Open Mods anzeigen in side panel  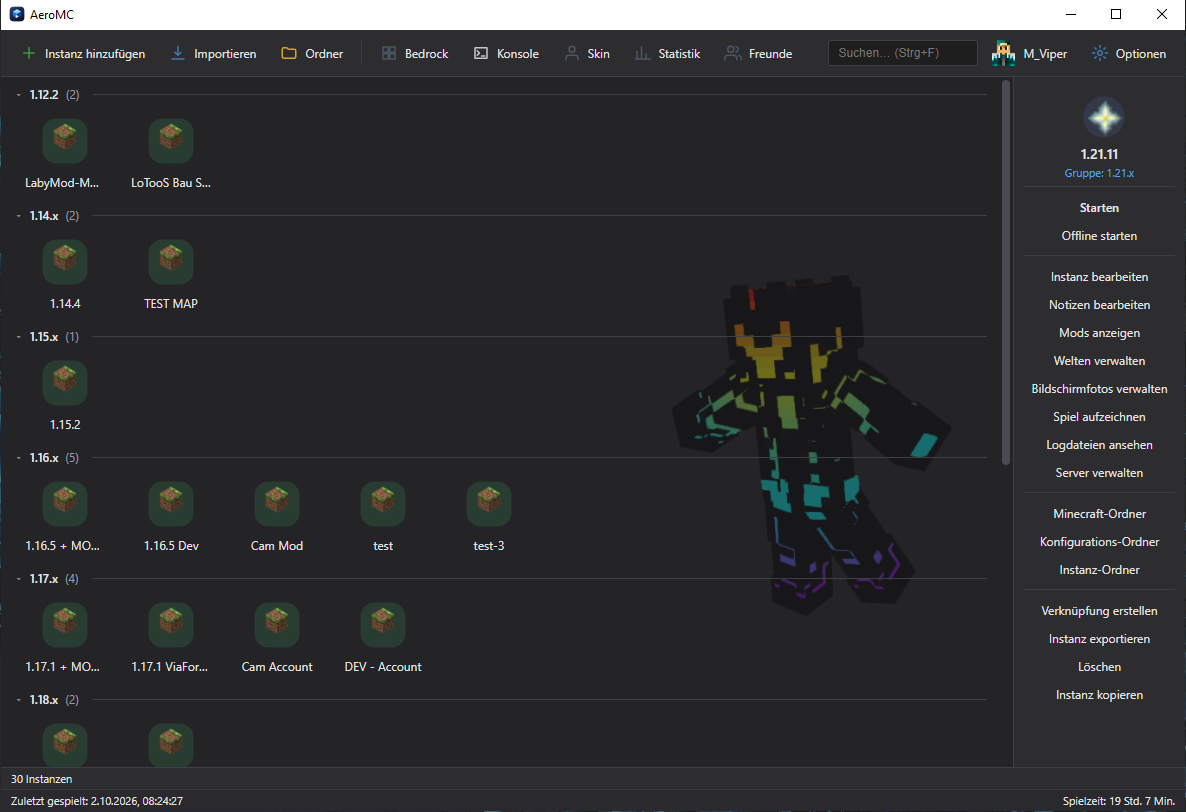(x=1099, y=333)
